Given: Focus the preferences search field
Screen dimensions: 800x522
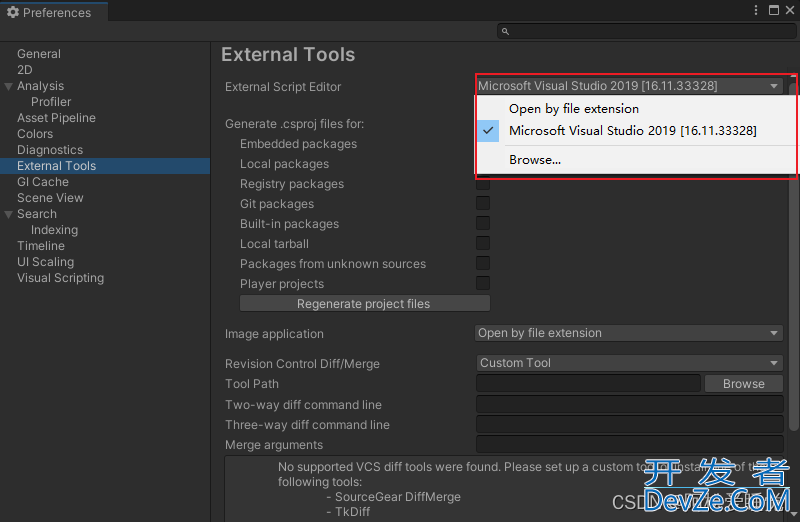Looking at the screenshot, I should (646, 32).
